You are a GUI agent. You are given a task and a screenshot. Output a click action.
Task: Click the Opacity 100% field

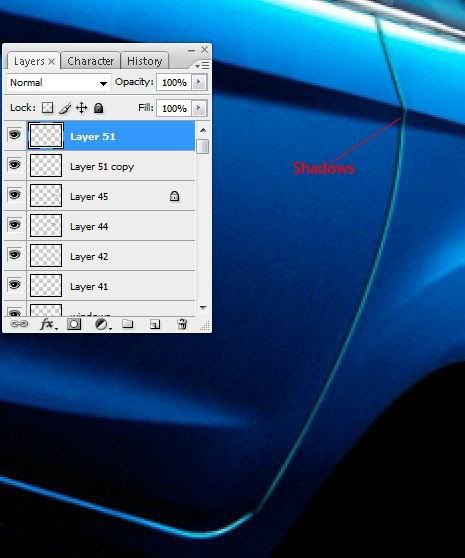(174, 83)
